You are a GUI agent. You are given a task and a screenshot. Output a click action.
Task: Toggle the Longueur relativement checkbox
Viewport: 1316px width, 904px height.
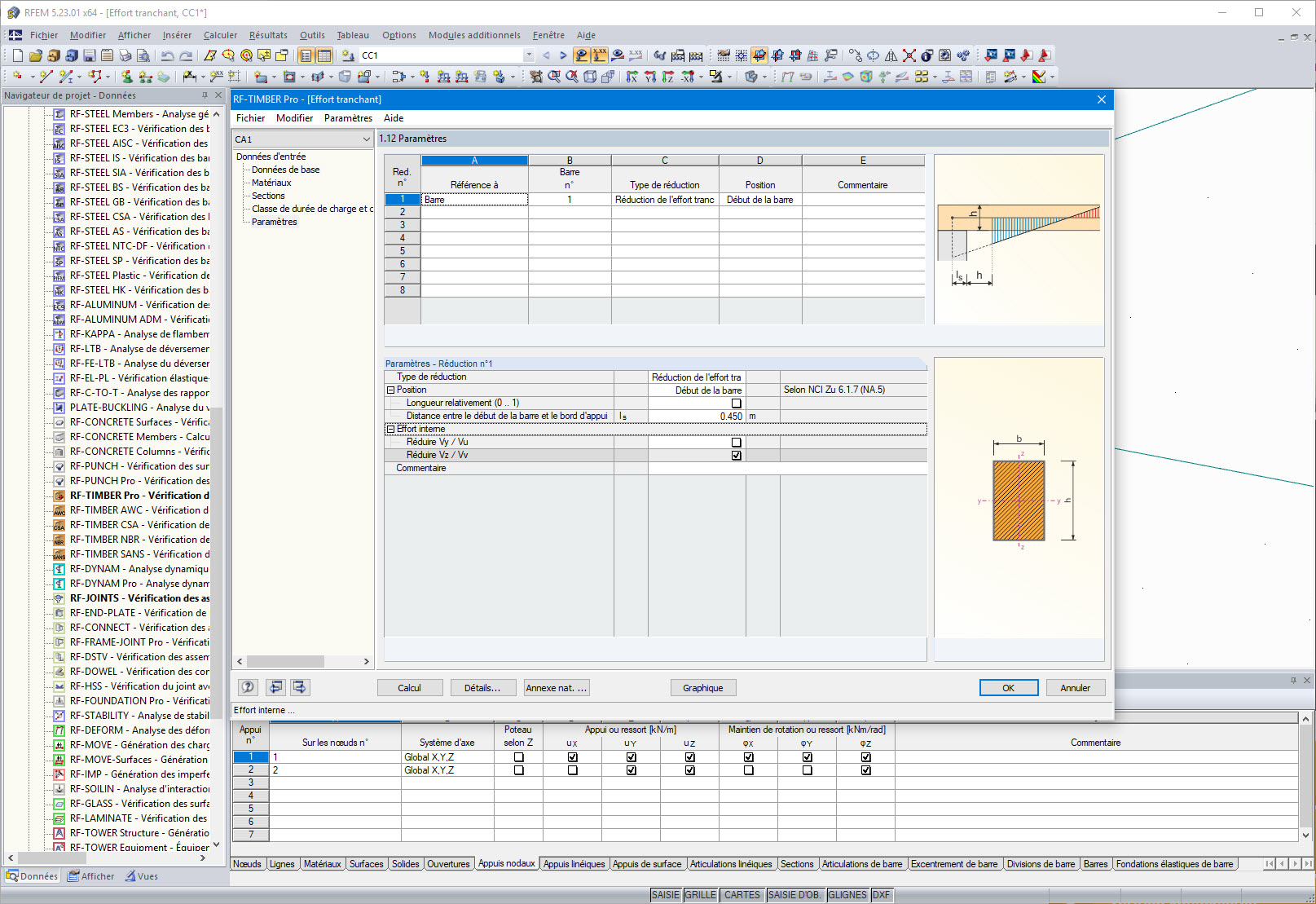coord(737,403)
